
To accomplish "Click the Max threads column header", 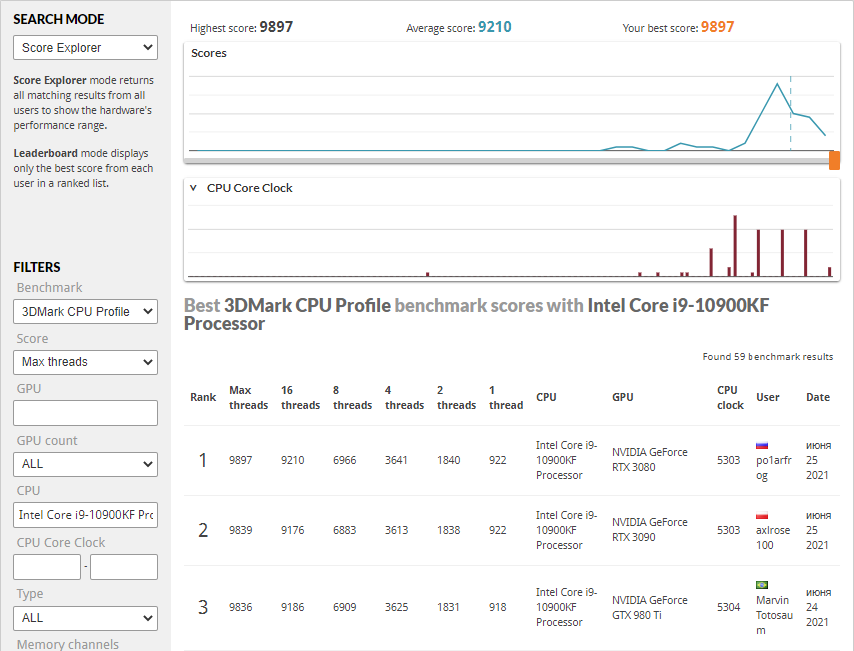I will pos(248,398).
